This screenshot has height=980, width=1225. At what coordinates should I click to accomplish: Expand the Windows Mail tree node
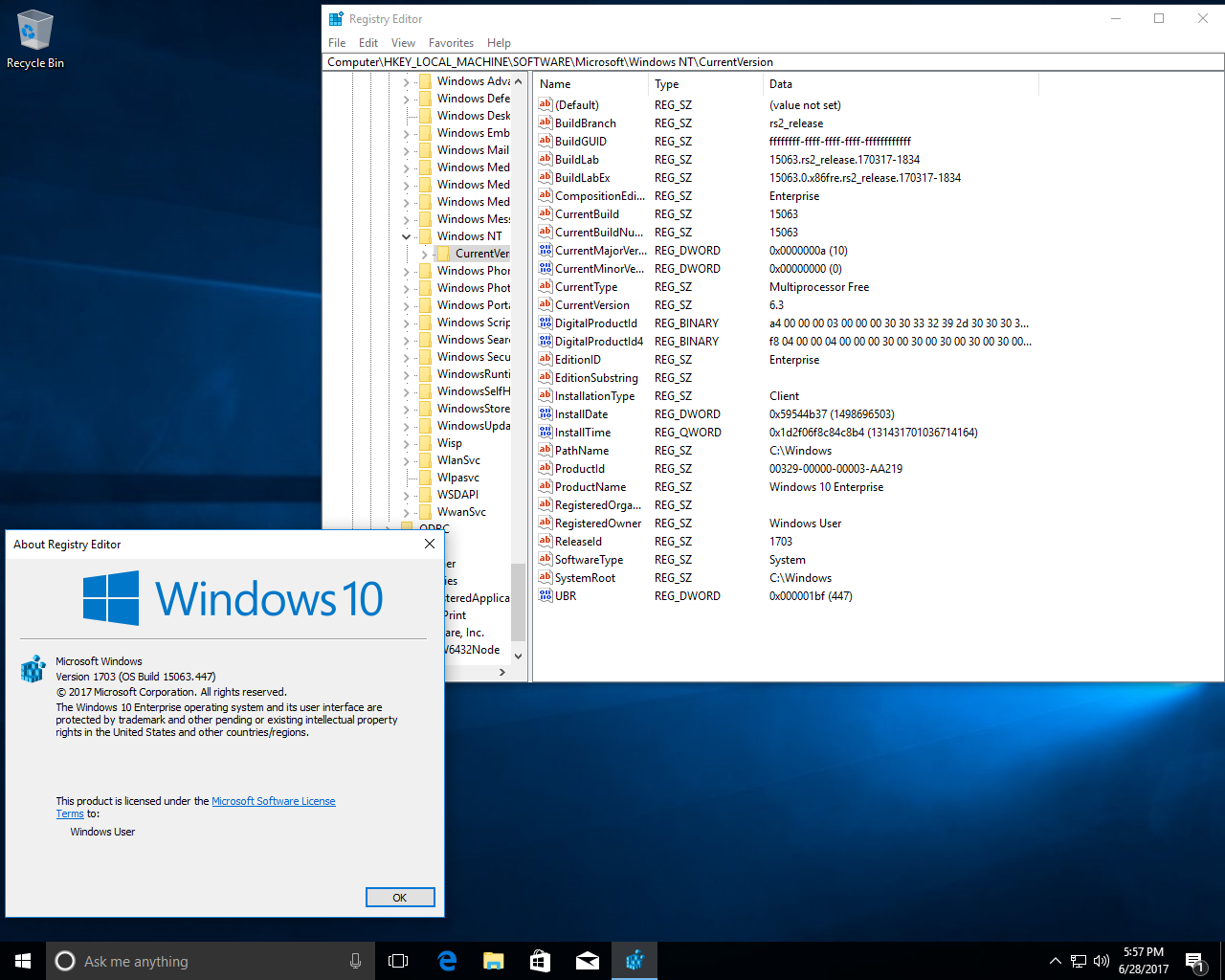(x=407, y=150)
